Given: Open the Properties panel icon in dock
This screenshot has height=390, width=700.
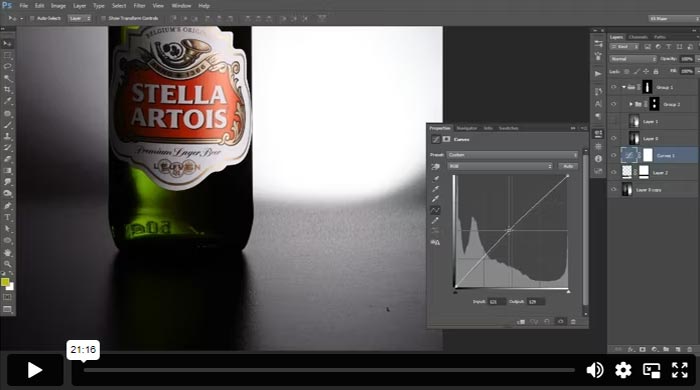Looking at the screenshot, I should [x=598, y=133].
